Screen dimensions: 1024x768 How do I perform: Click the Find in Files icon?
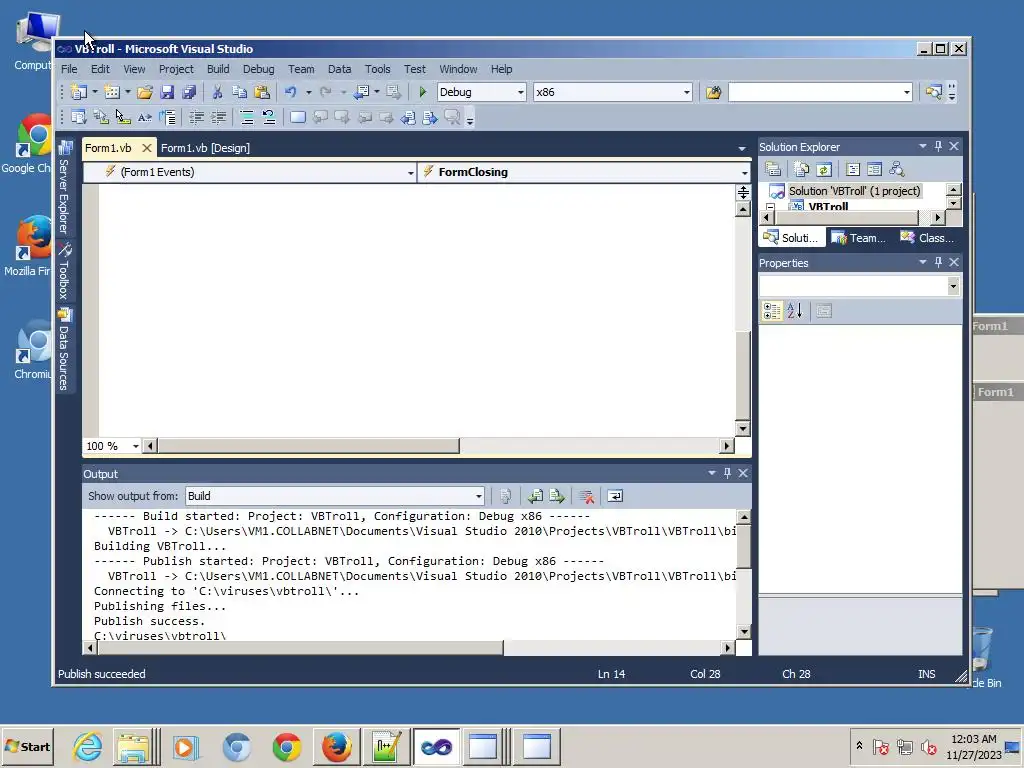(x=713, y=92)
